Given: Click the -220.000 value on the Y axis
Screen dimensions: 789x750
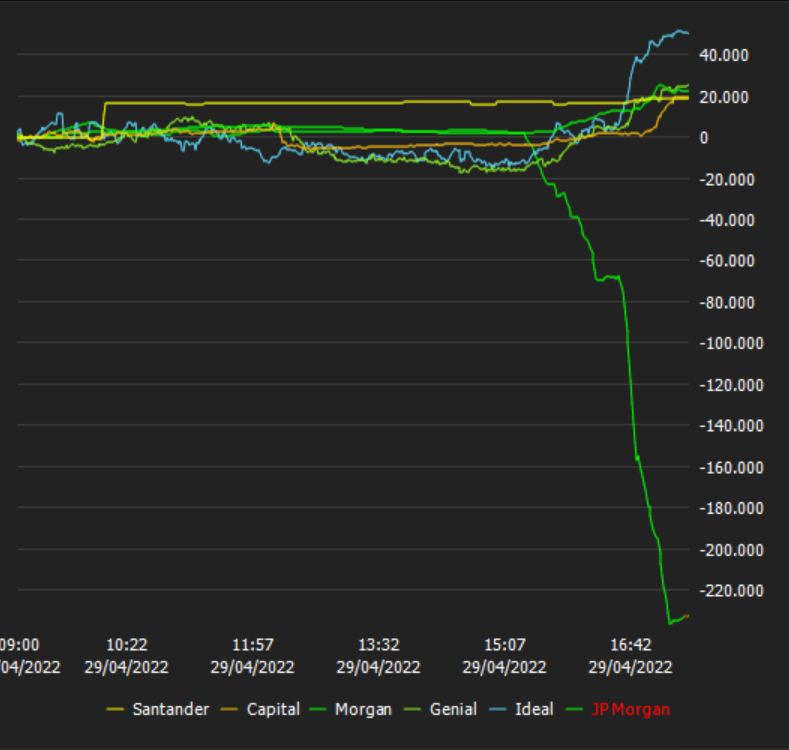Looking at the screenshot, I should (725, 591).
